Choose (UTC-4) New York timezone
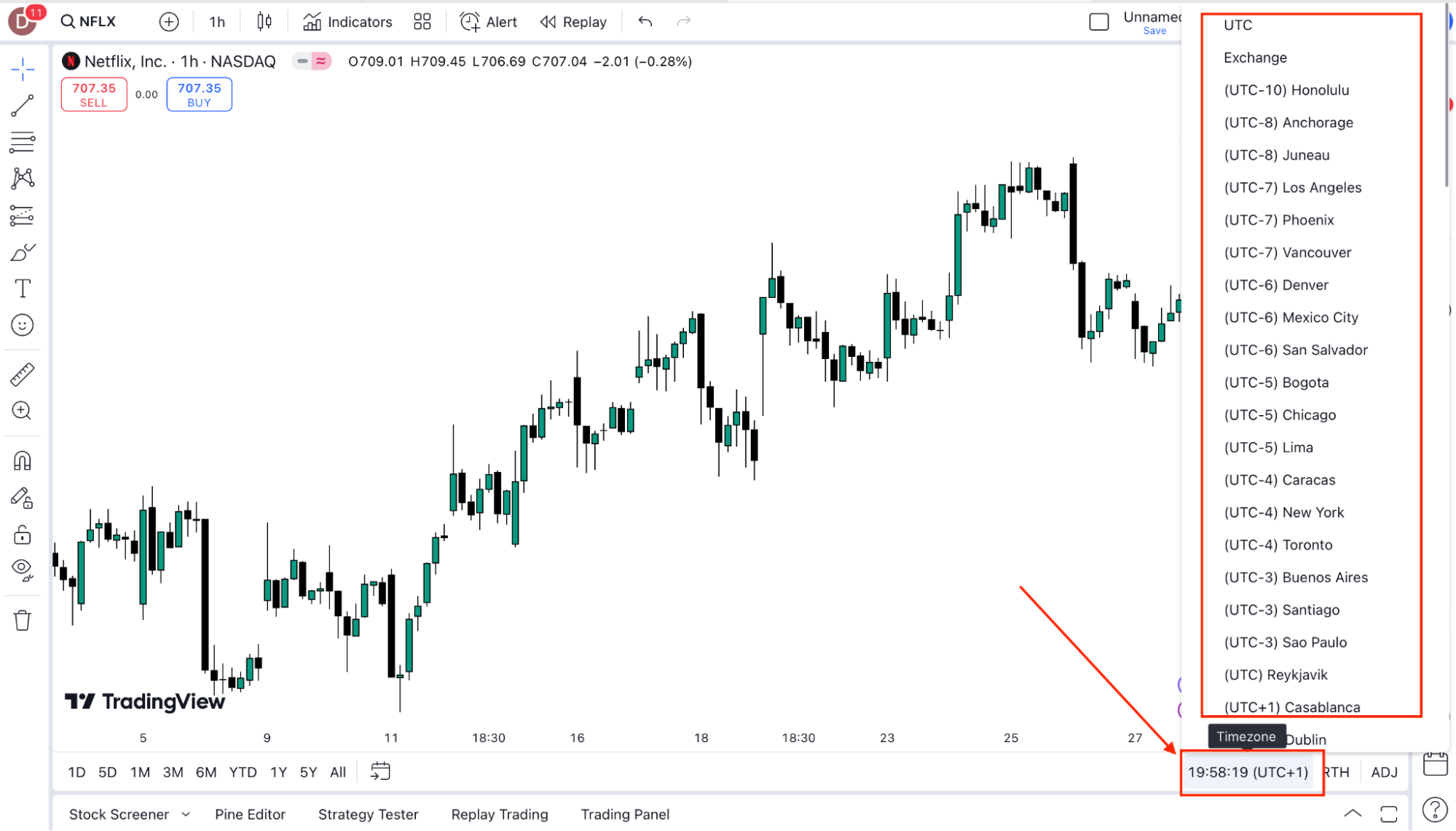The width and height of the screenshot is (1456, 831). click(1283, 512)
